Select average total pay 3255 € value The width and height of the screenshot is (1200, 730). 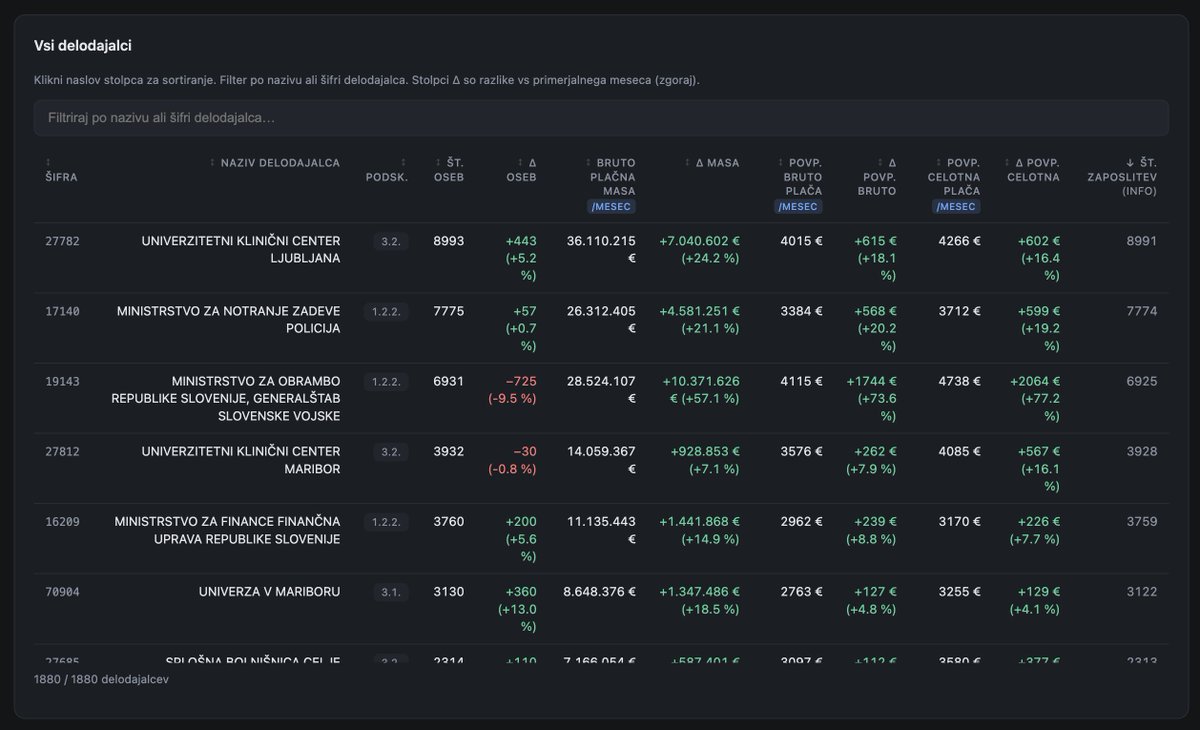coord(960,591)
